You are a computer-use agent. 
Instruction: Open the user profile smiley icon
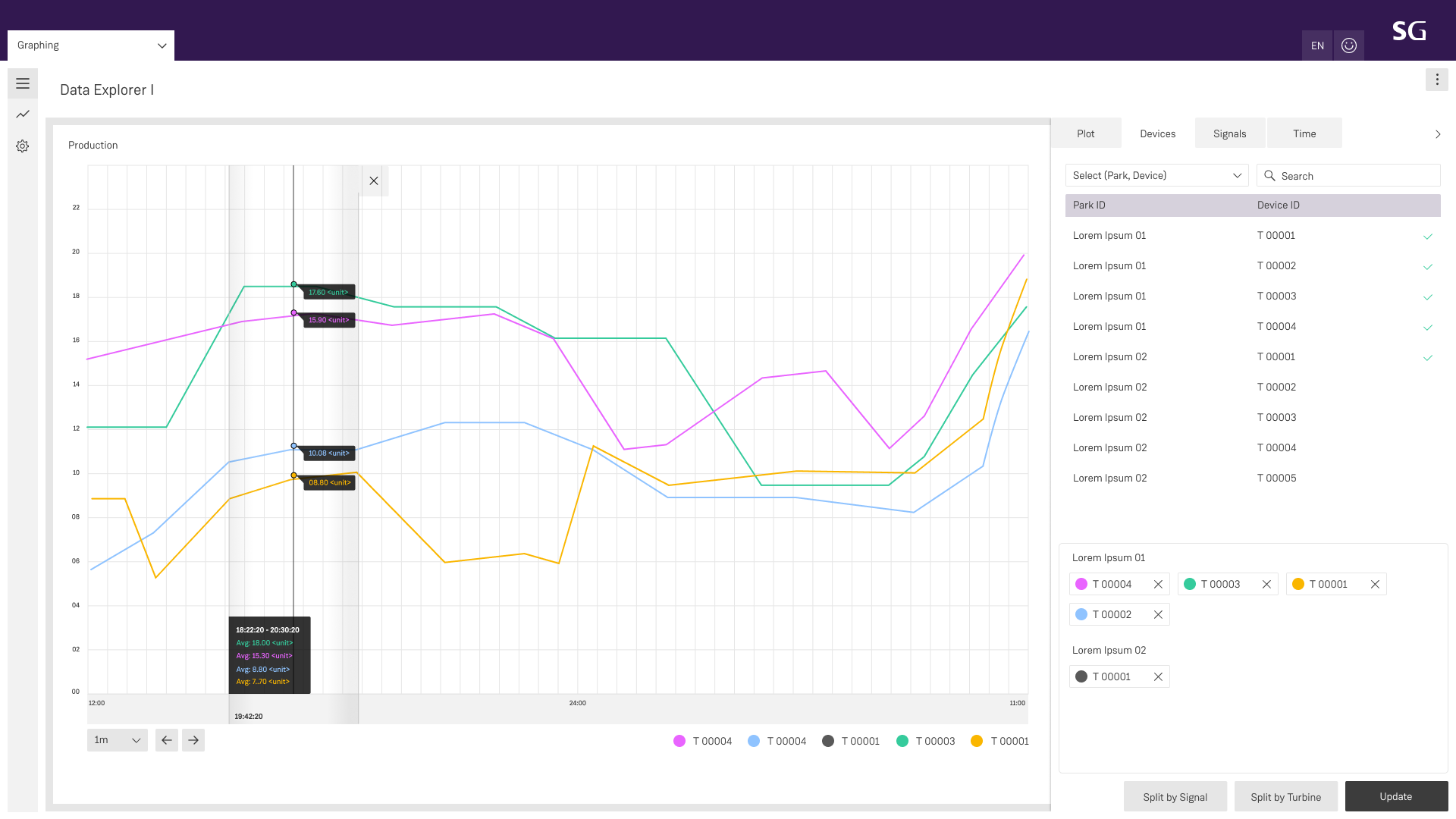tap(1349, 45)
